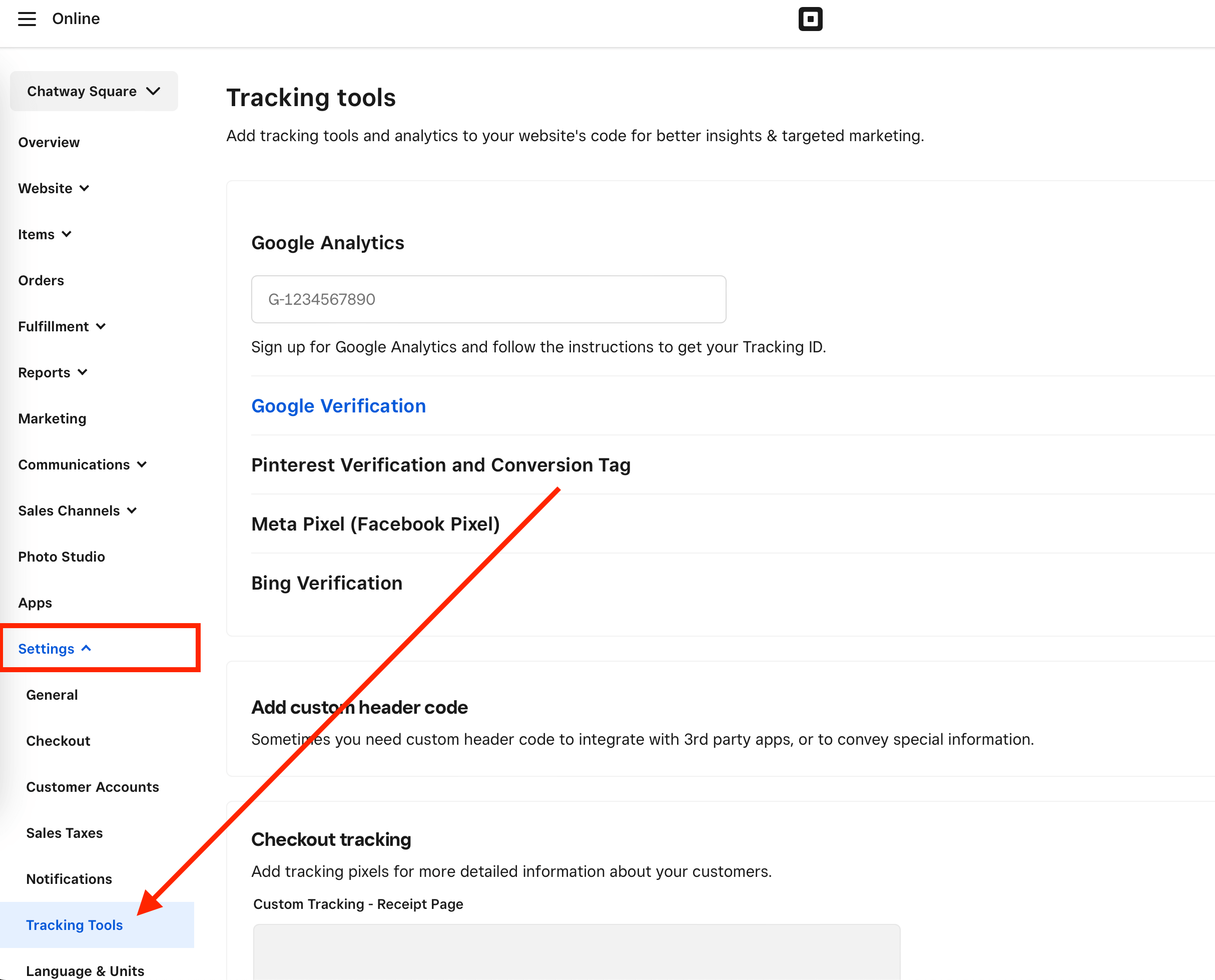Open Photo Studio from the sidebar
Viewport: 1215px width, 980px height.
[x=62, y=557]
